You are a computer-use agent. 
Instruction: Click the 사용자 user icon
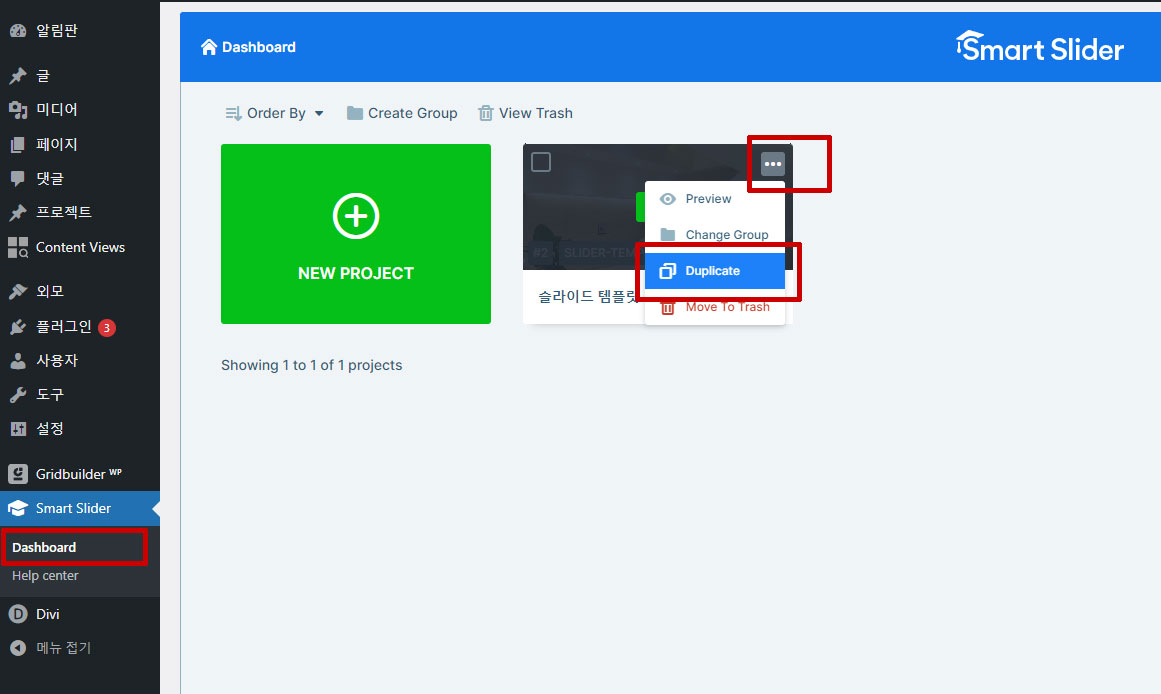[x=18, y=361]
